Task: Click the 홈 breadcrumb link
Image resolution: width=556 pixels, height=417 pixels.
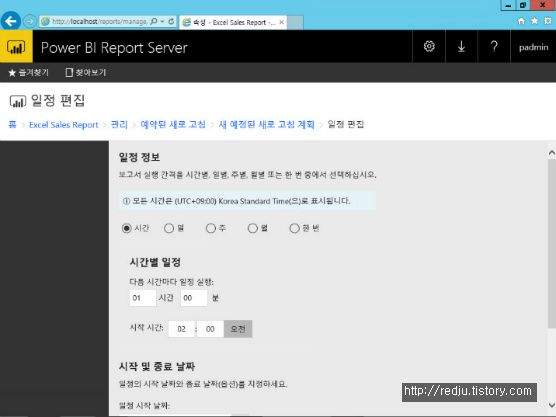Action: [x=12, y=124]
